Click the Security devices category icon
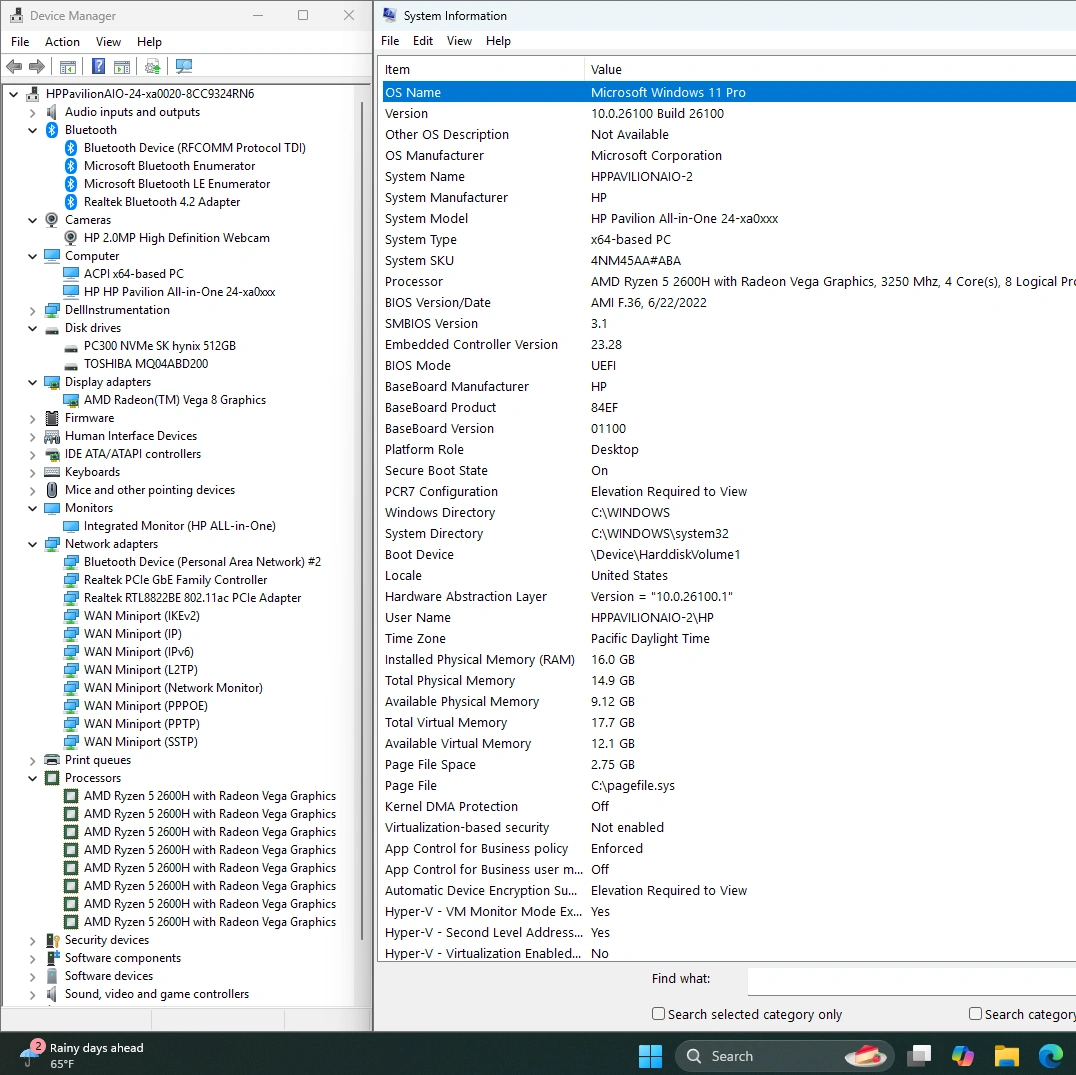Viewport: 1076px width, 1075px height. (x=52, y=940)
